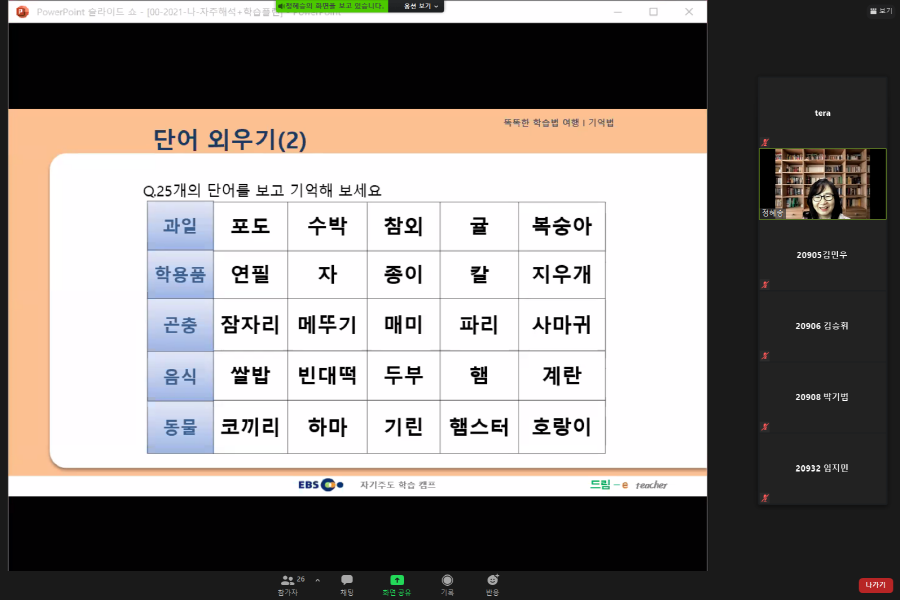Click the 하마 table cell
This screenshot has width=900, height=600.
[327, 427]
